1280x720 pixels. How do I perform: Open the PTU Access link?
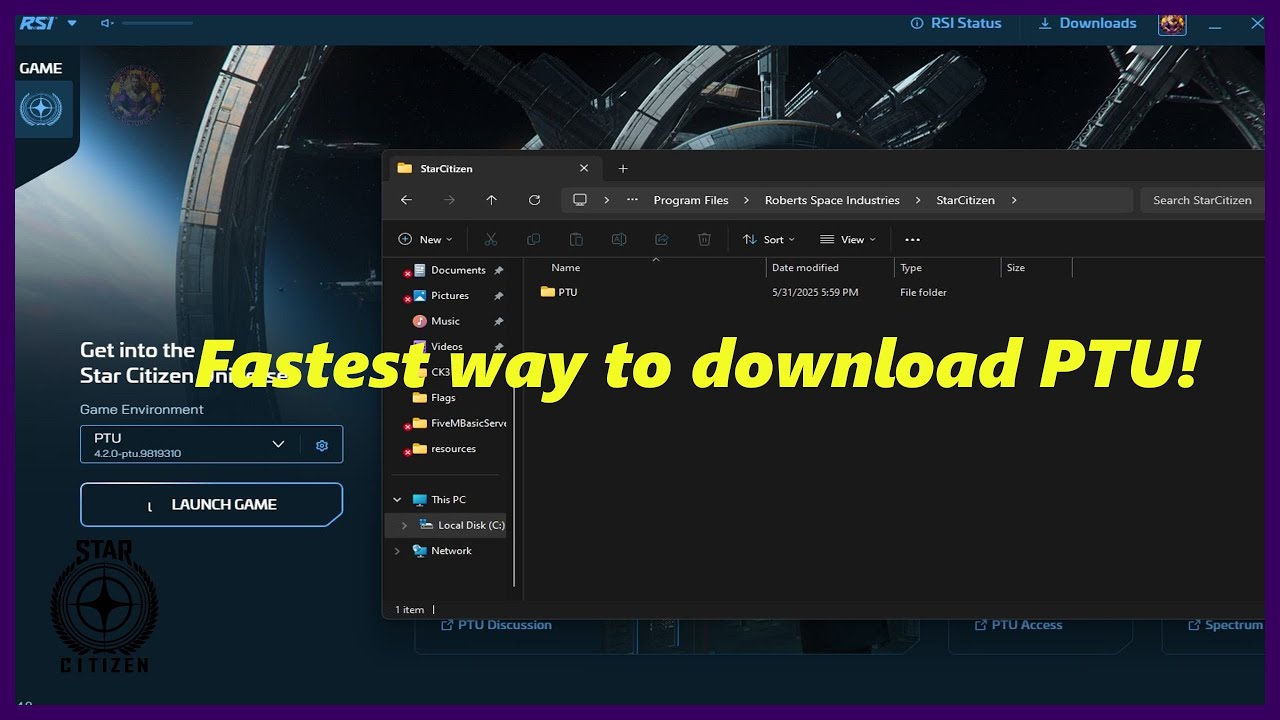[x=1019, y=625]
